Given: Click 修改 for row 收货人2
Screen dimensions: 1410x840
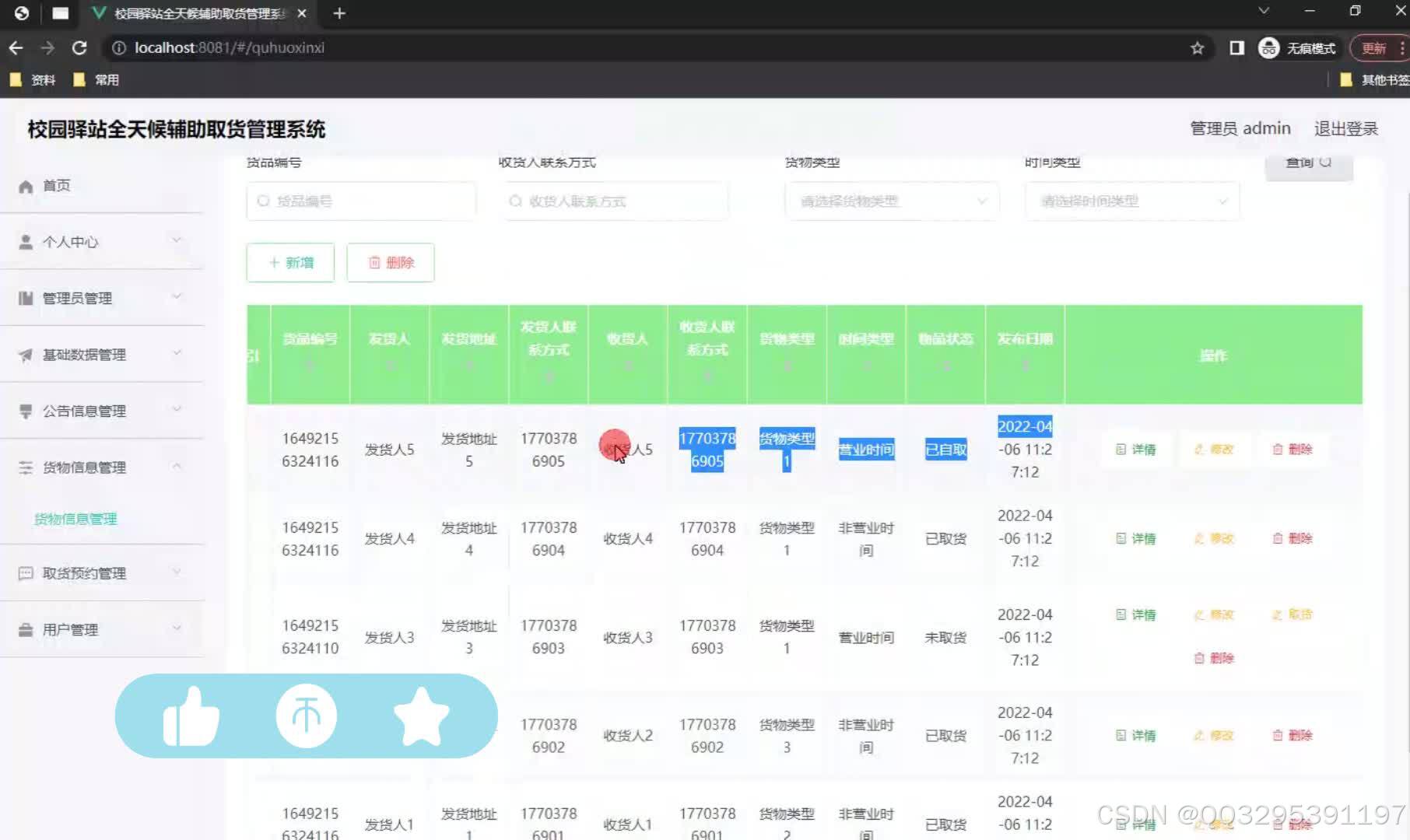Looking at the screenshot, I should pyautogui.click(x=1214, y=736).
